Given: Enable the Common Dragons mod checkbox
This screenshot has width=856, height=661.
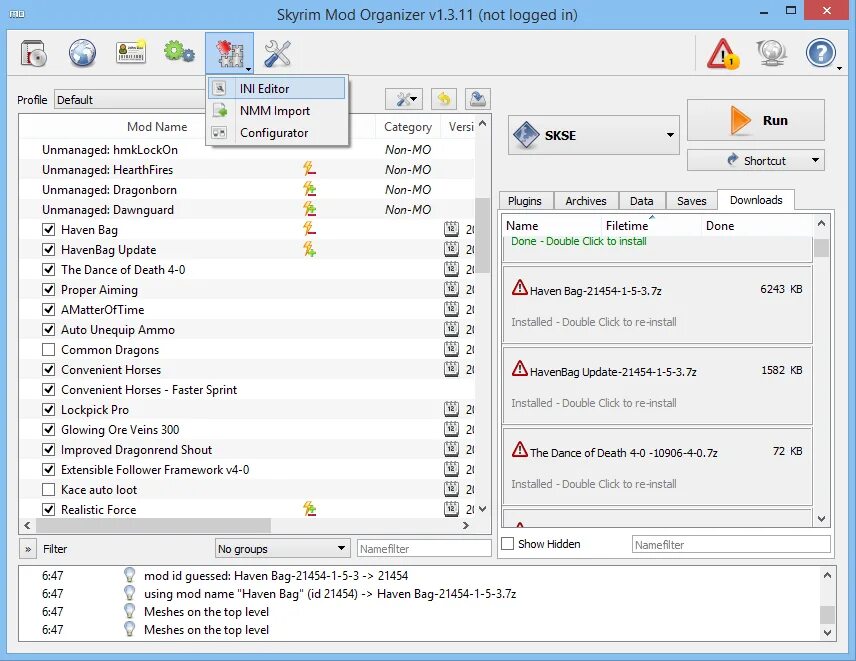Looking at the screenshot, I should pos(49,349).
